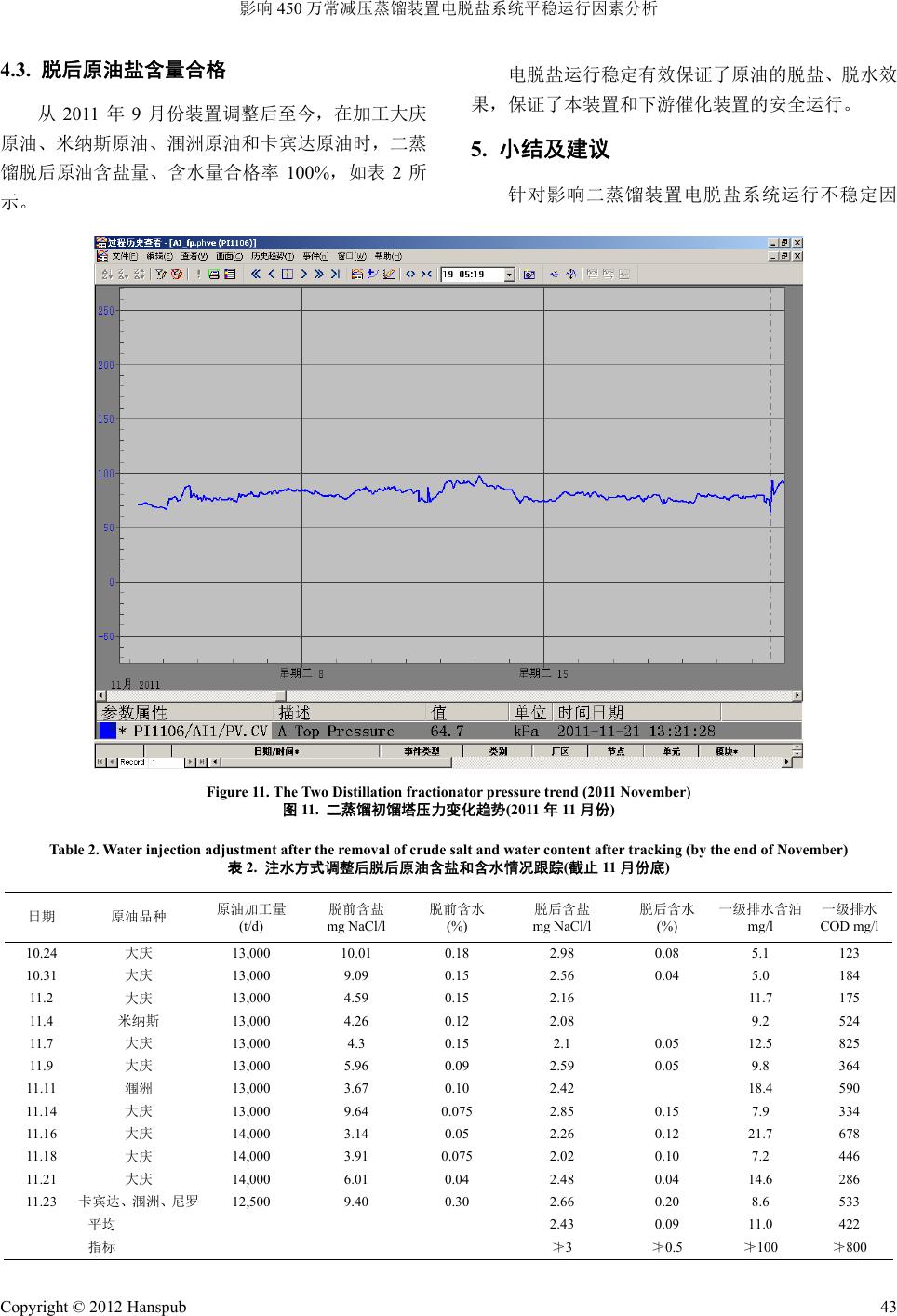
Task: Expand the time dropdown showing 19 05:19
Action: 509,275
